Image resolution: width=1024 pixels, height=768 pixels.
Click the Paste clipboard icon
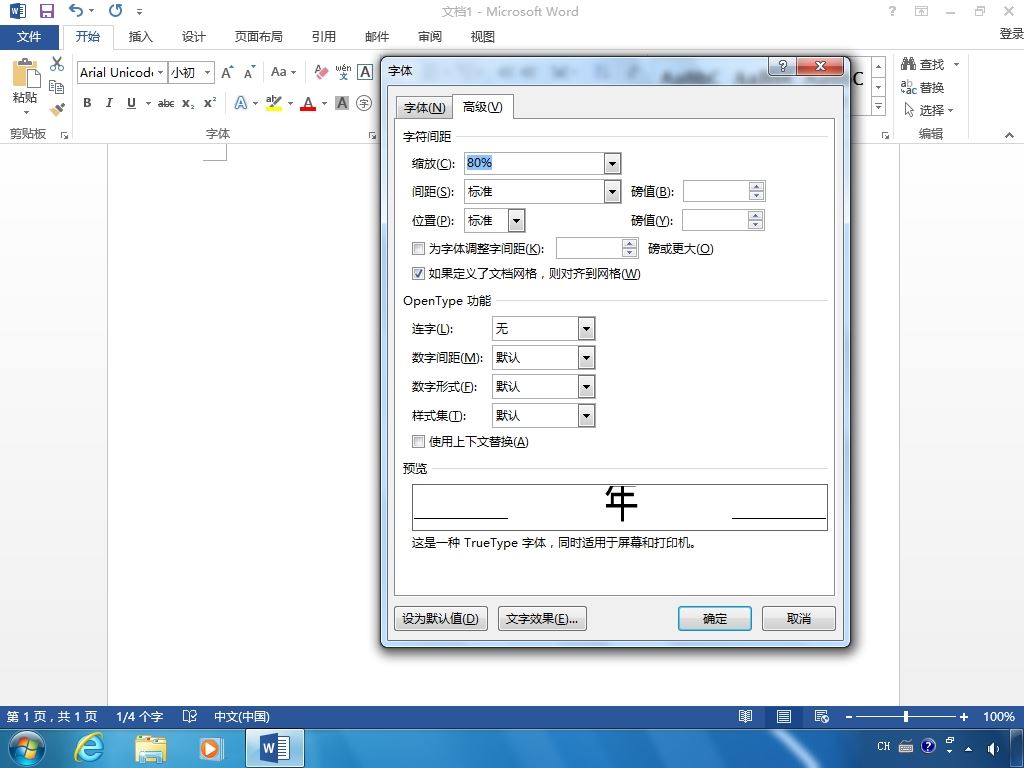(25, 73)
